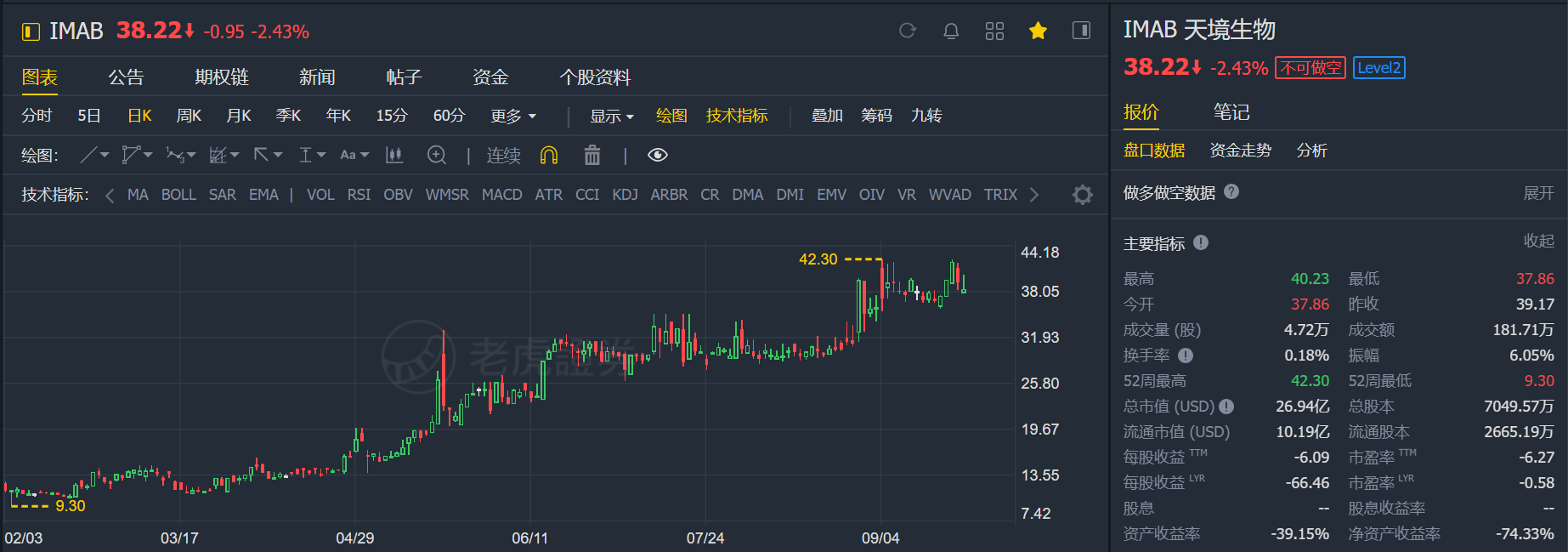Open the 分析 sub-tab
Image resolution: width=1568 pixels, height=552 pixels.
pos(1311,151)
